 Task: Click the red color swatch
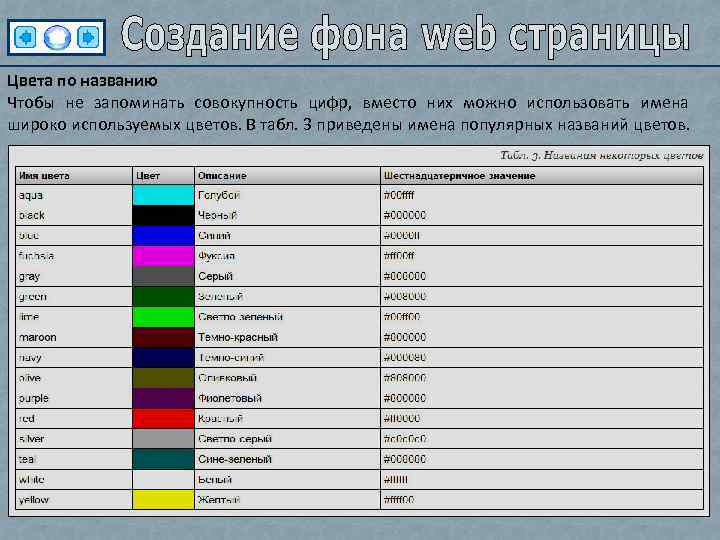point(163,419)
